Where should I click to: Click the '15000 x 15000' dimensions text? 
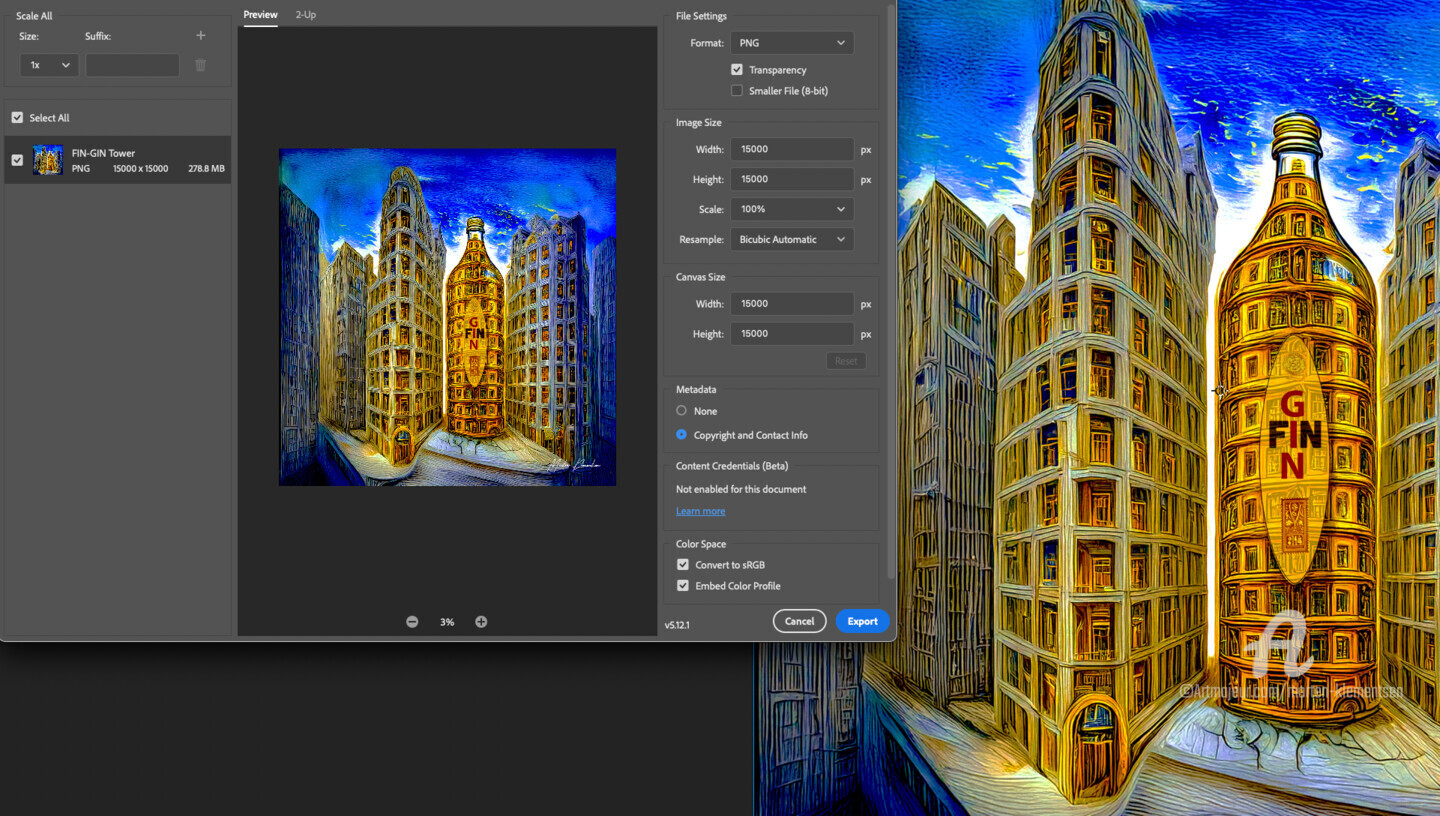click(140, 169)
